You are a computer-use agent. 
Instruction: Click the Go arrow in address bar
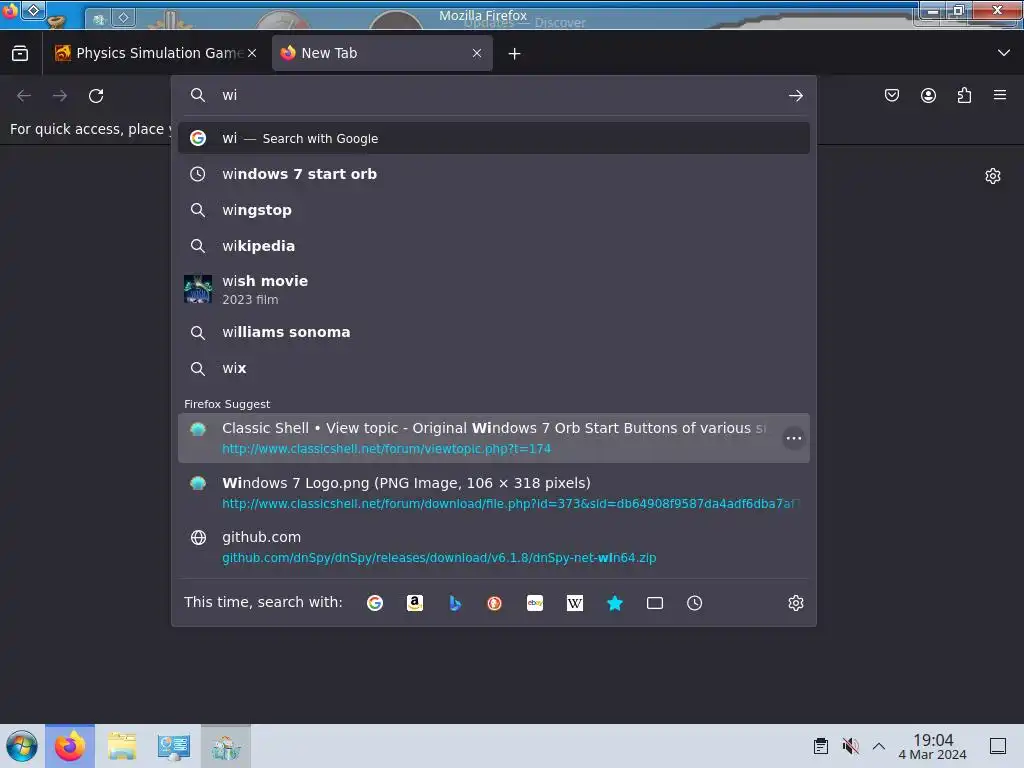(x=795, y=96)
